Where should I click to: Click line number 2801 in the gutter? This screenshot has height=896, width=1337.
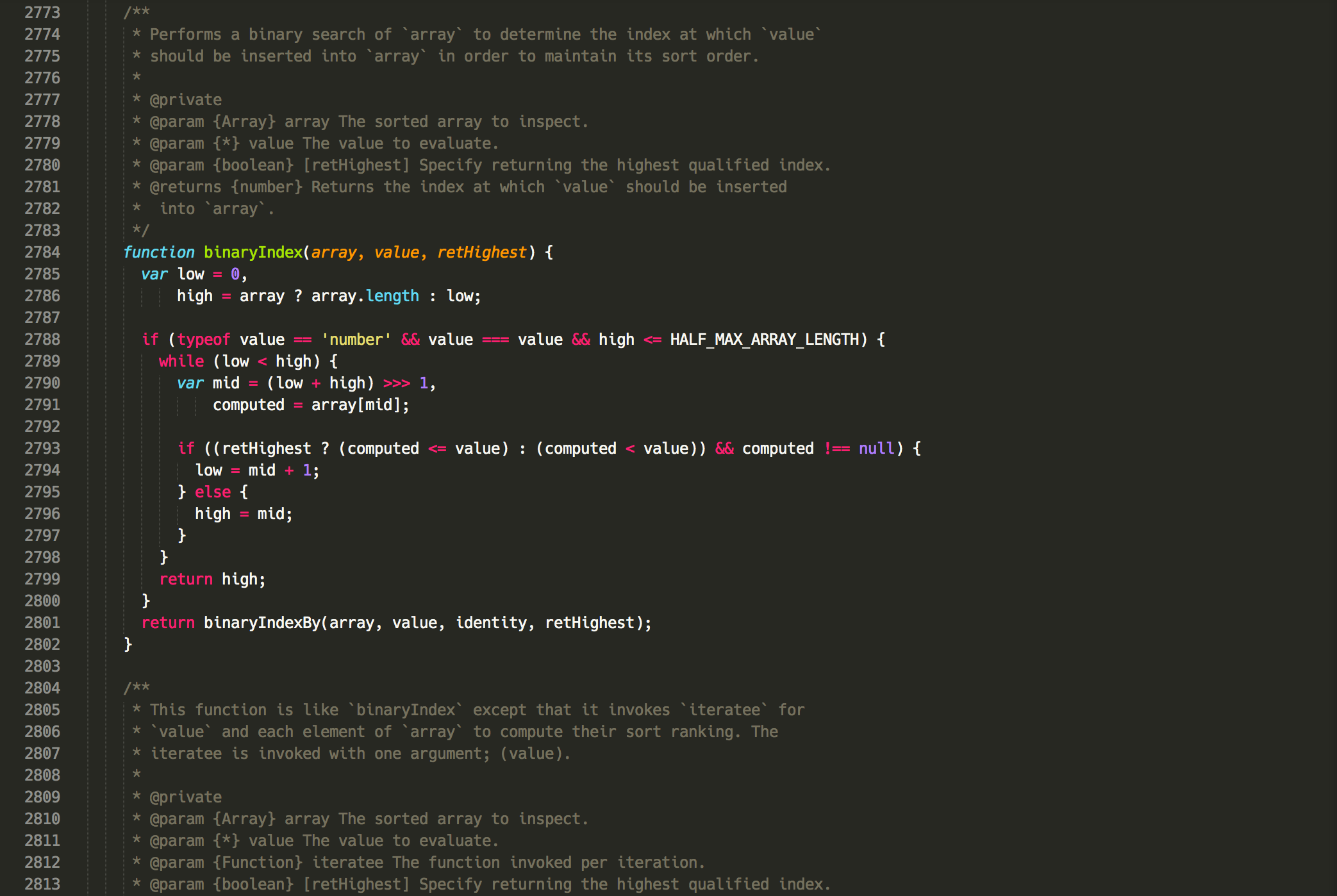[x=42, y=623]
